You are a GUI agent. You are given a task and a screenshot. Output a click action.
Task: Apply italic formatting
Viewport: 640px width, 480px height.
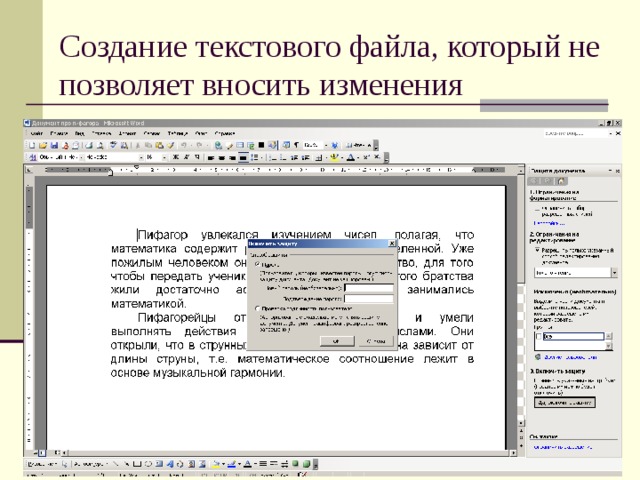click(186, 157)
